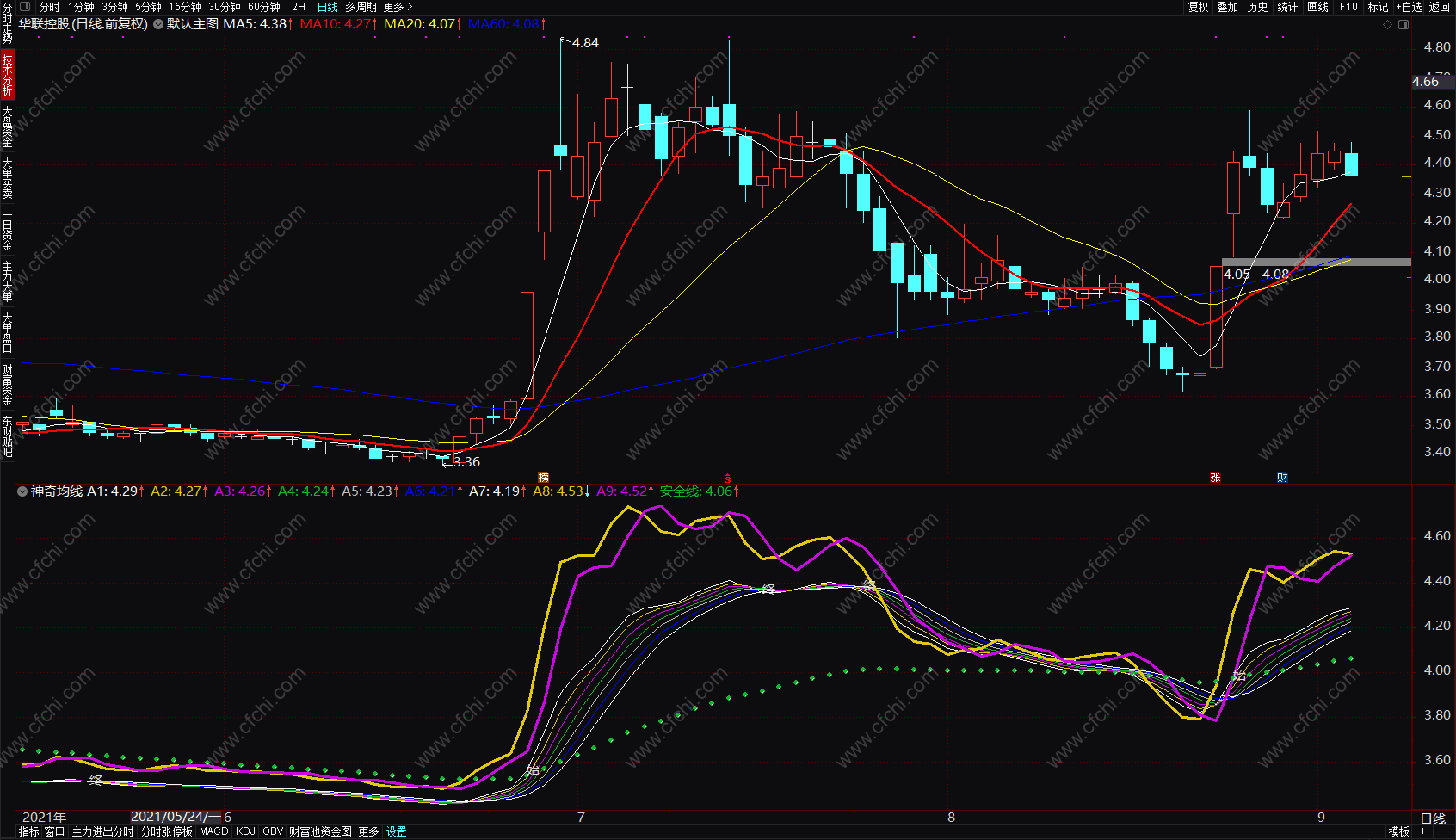1456x840 pixels.
Task: Click the 财 marker icon under chart
Action: click(1282, 477)
